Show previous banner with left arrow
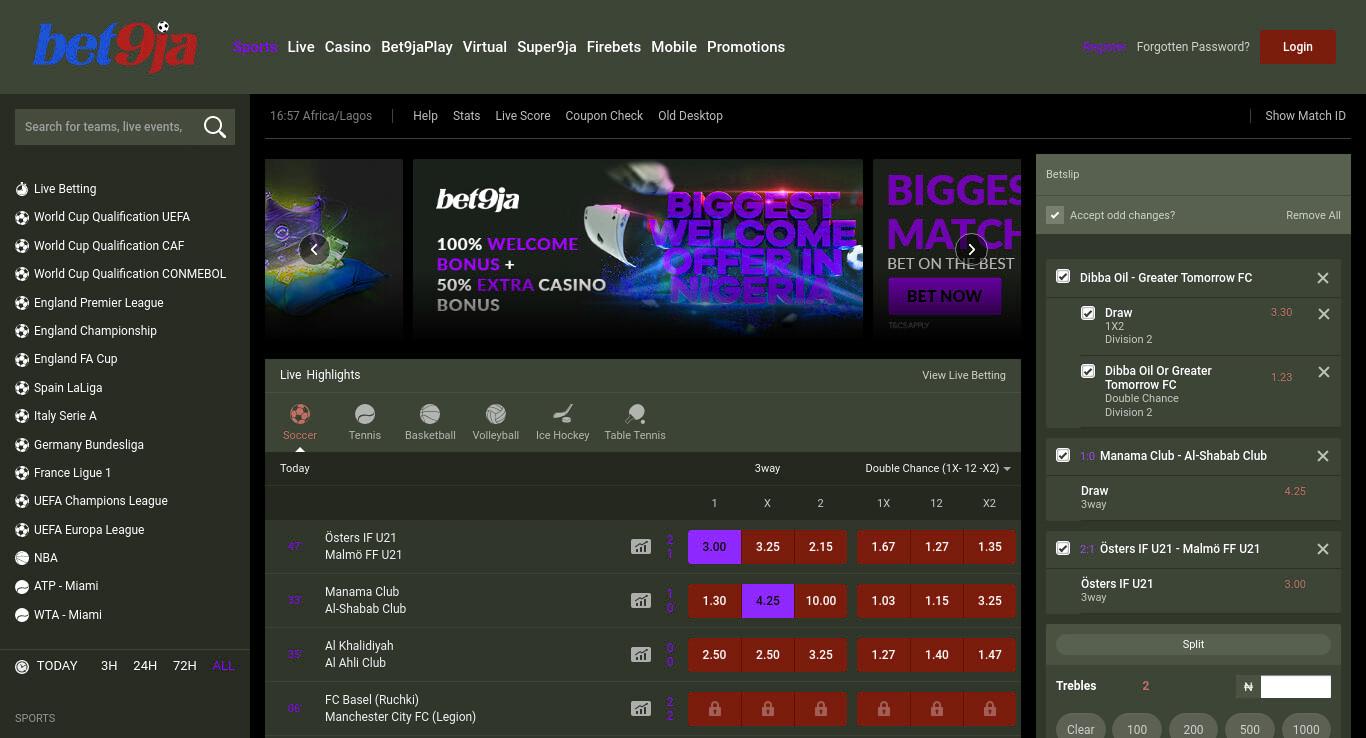The image size is (1366, 738). pos(314,250)
